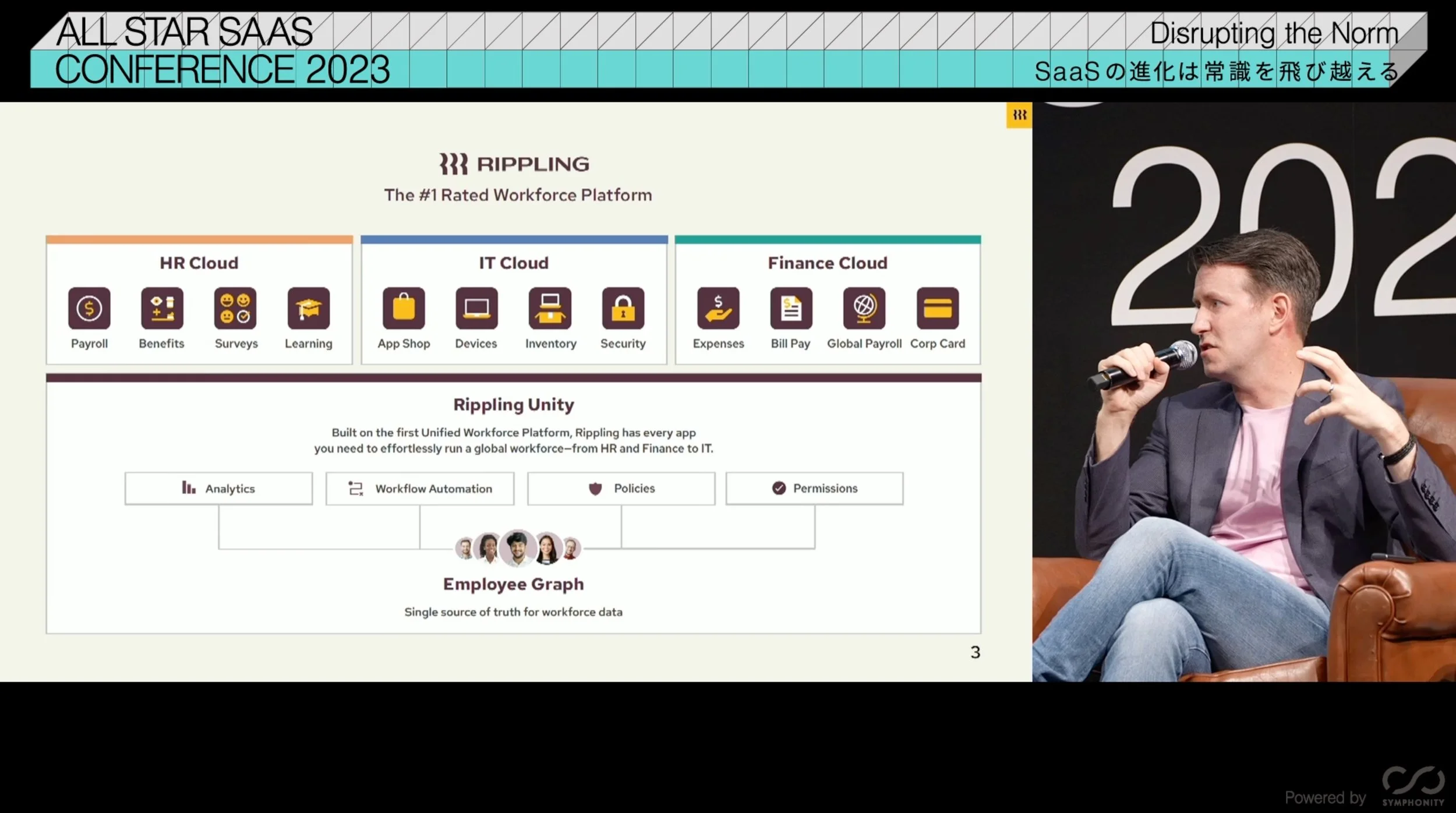Click the yellow Rippling badge in slide corner

click(x=1019, y=115)
